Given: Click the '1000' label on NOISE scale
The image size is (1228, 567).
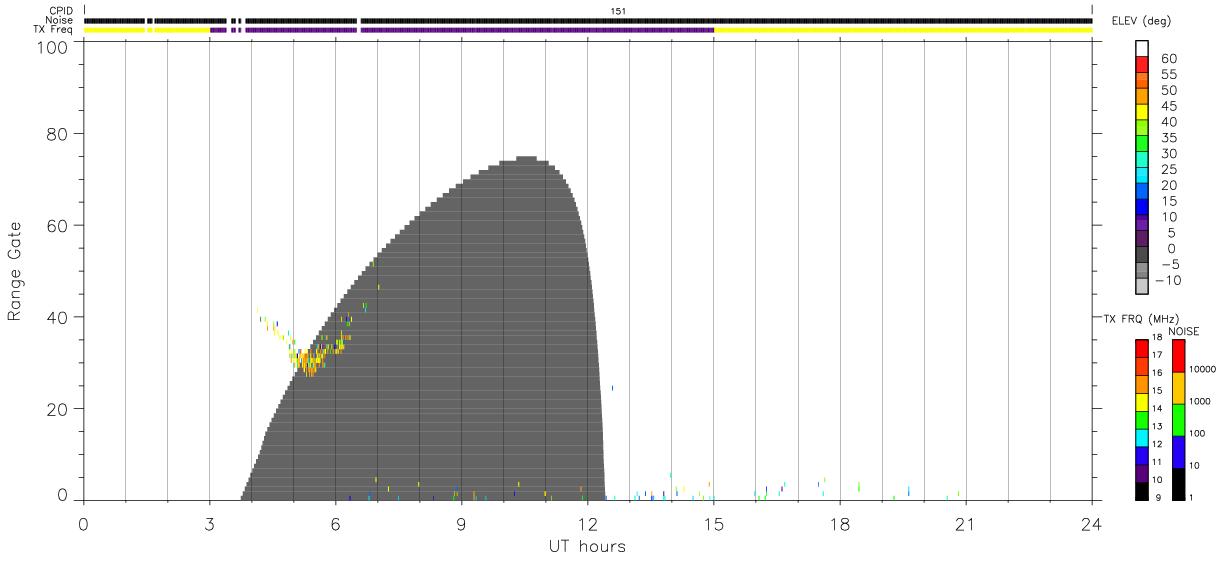Looking at the screenshot, I should coord(1201,401).
